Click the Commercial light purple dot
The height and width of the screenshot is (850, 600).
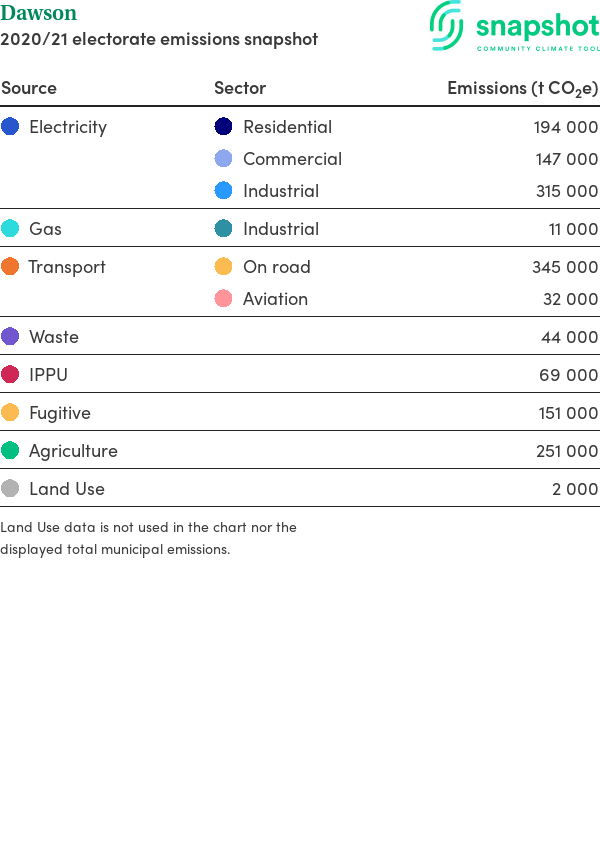pos(223,158)
